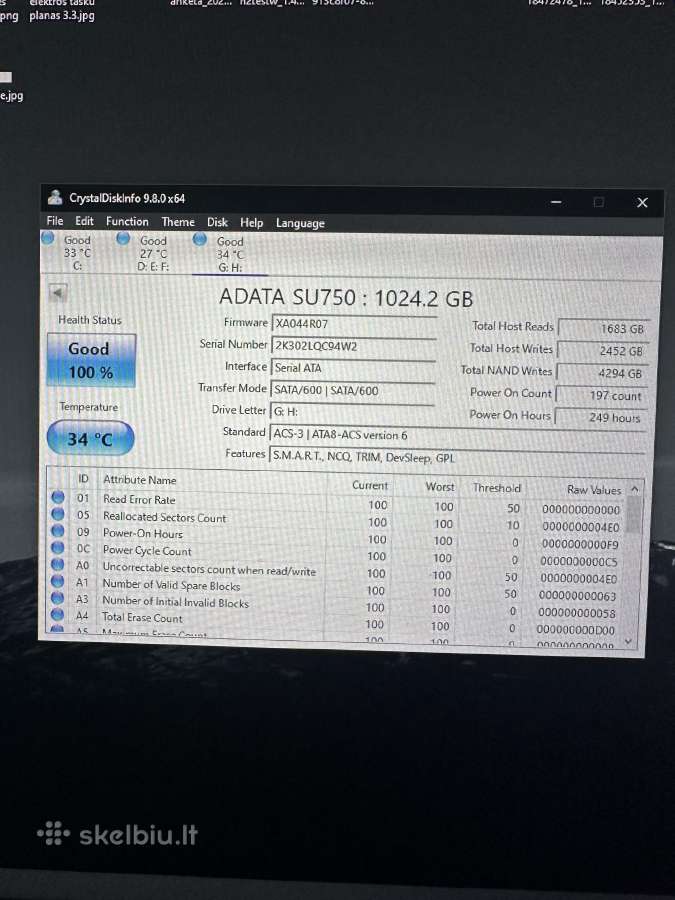Open the Edit menu
The width and height of the screenshot is (675, 900).
pyautogui.click(x=84, y=222)
